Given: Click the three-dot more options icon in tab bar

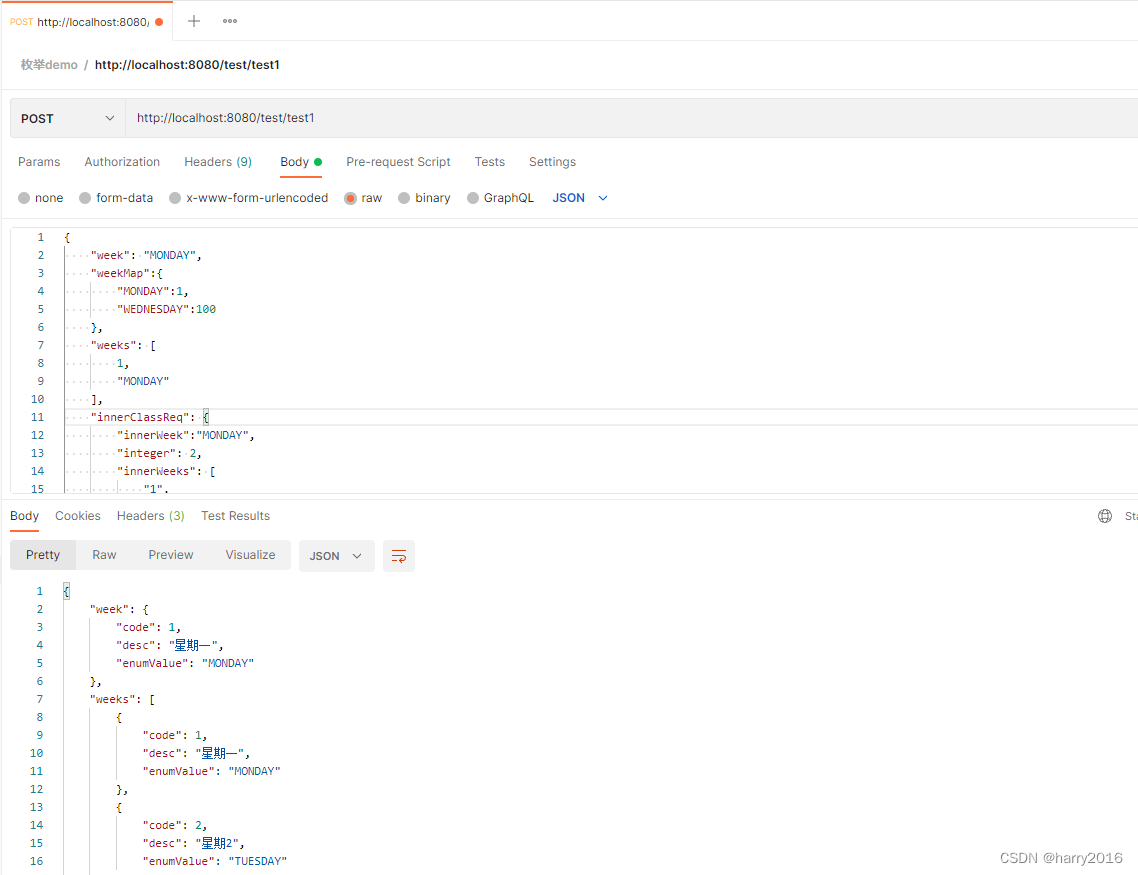Looking at the screenshot, I should tap(229, 20).
